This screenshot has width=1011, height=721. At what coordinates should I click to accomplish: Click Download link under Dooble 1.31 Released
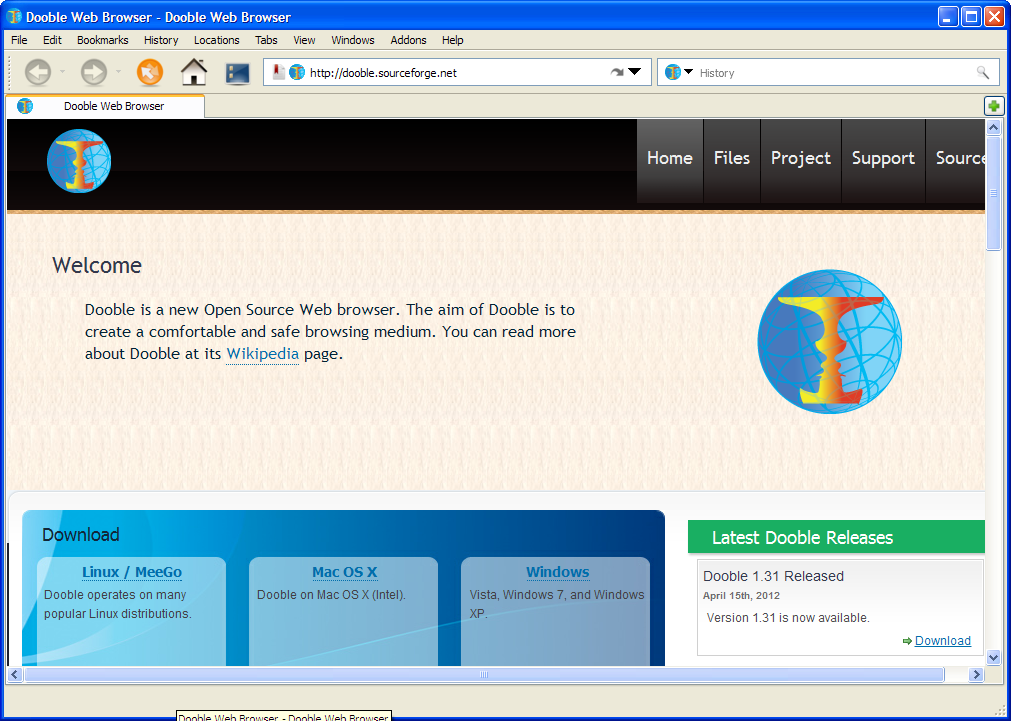pos(942,641)
